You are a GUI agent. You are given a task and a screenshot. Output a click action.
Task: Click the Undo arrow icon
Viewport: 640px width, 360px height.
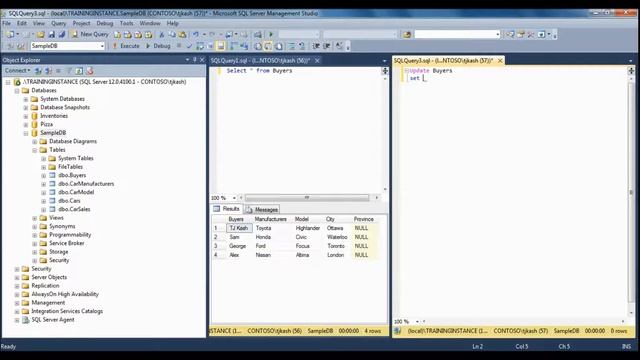(196, 34)
